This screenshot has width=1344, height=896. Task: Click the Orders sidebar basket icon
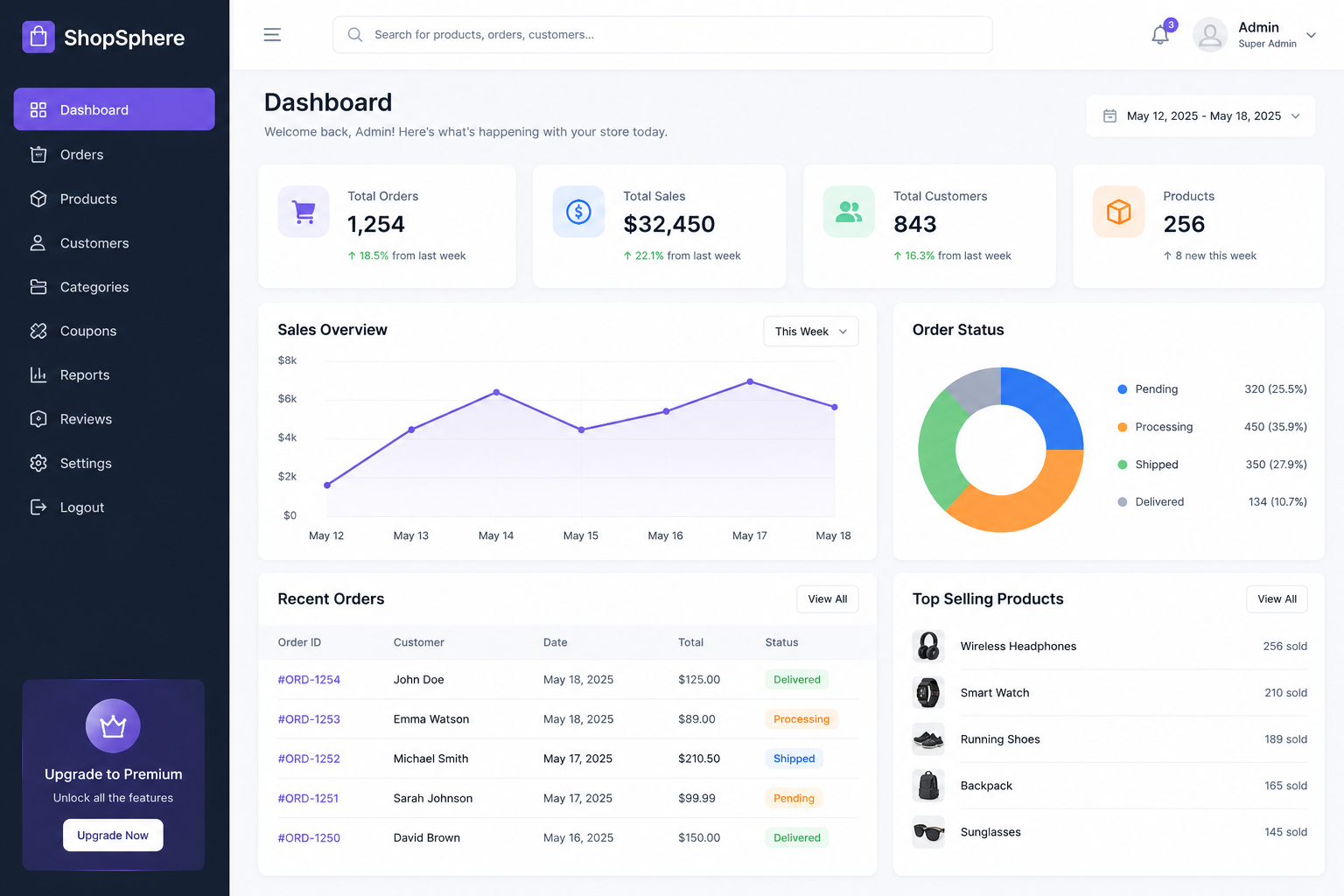[38, 155]
